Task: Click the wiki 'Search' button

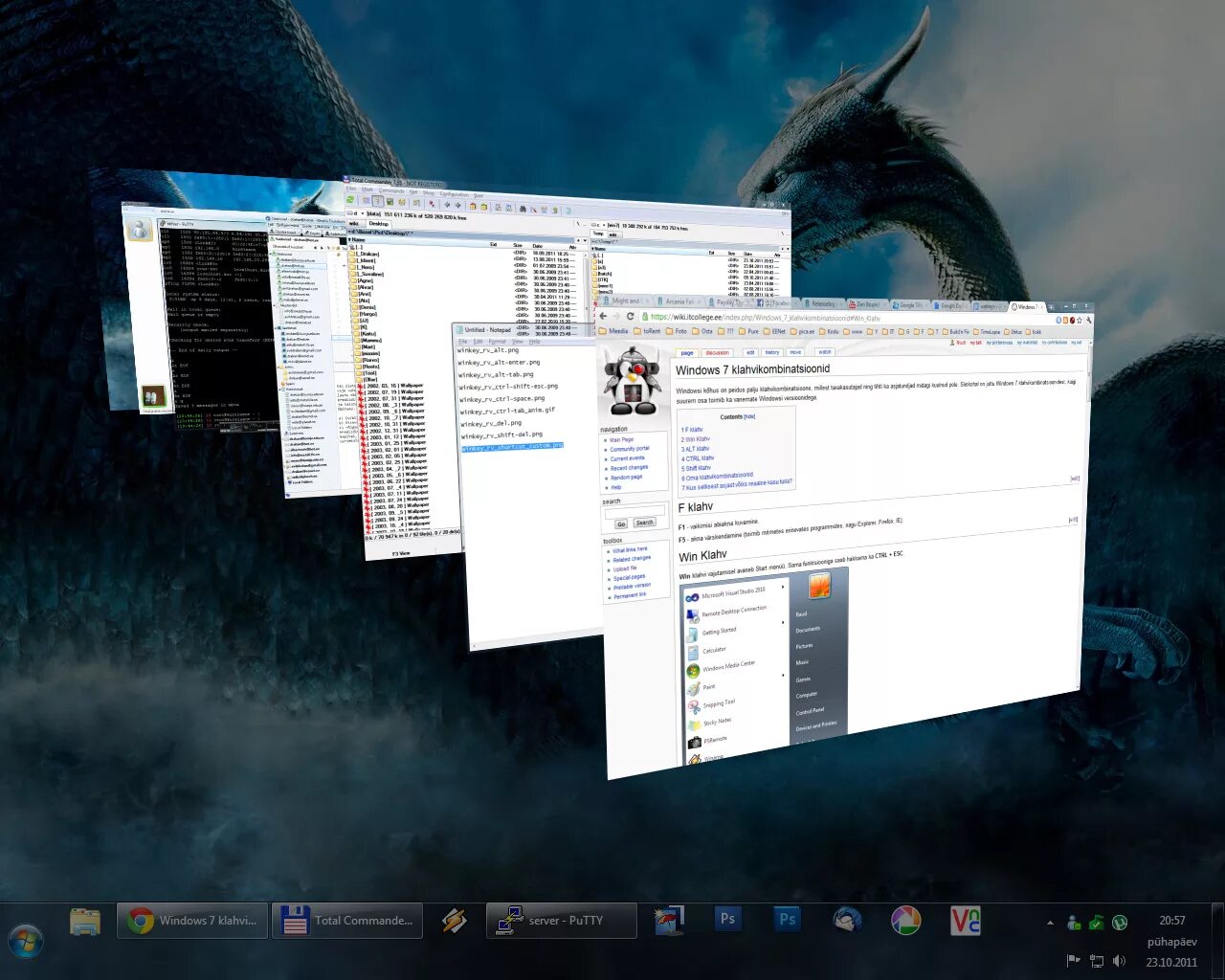Action: pyautogui.click(x=644, y=523)
